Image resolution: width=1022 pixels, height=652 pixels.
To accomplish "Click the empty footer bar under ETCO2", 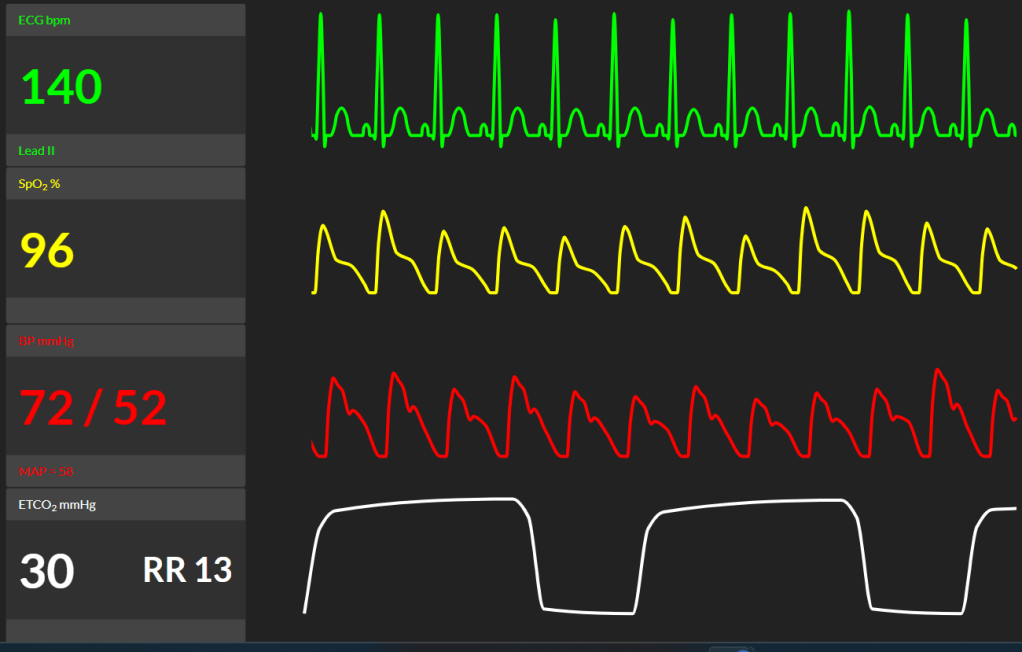I will [x=125, y=630].
